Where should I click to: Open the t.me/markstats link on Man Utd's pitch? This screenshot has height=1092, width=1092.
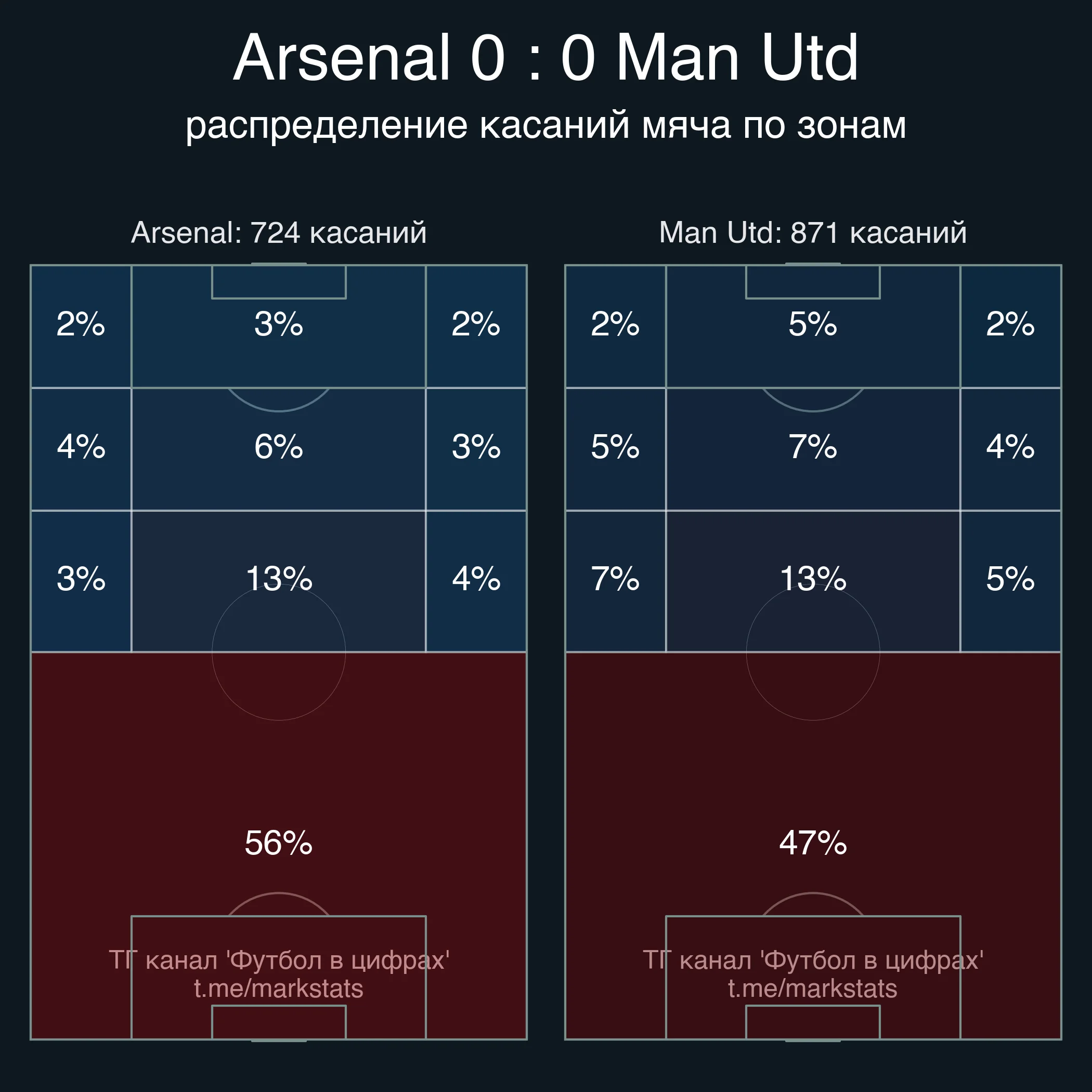(x=812, y=989)
